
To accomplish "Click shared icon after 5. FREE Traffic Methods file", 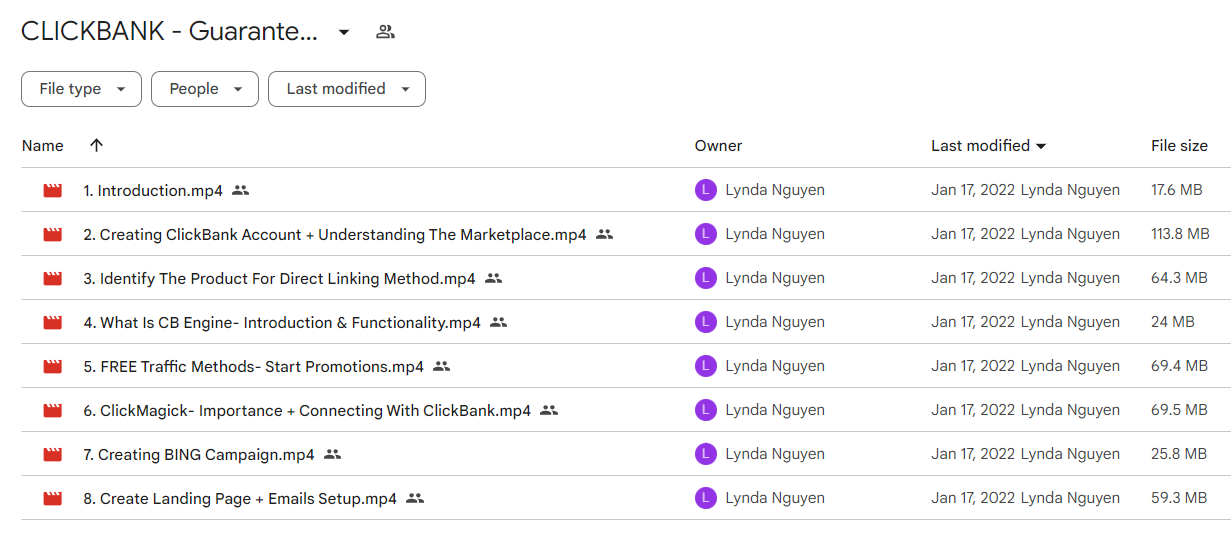I will [x=442, y=366].
